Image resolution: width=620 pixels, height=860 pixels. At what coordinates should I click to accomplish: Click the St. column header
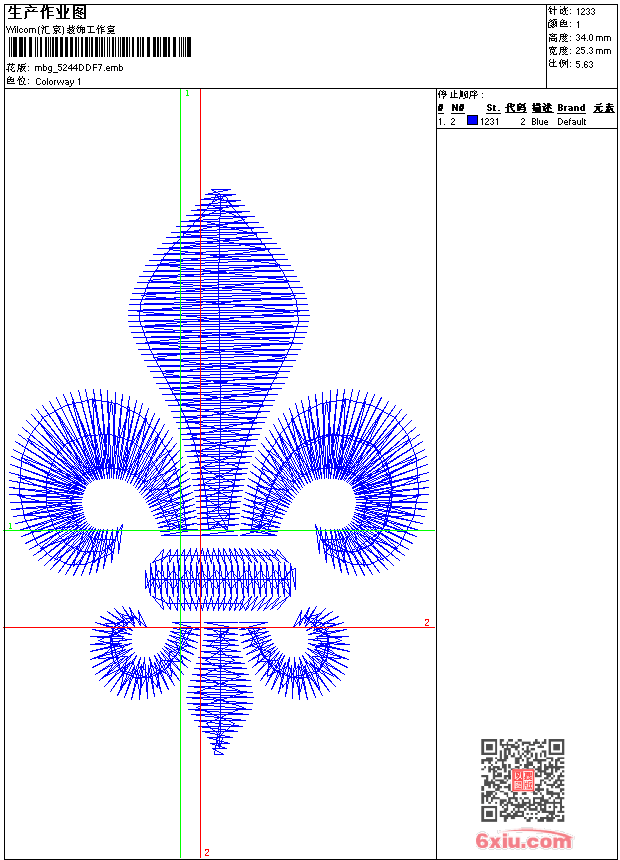pyautogui.click(x=492, y=108)
